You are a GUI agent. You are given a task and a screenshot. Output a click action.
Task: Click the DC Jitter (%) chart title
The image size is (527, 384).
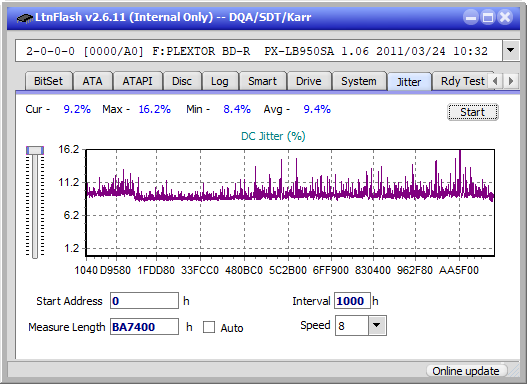pyautogui.click(x=273, y=136)
